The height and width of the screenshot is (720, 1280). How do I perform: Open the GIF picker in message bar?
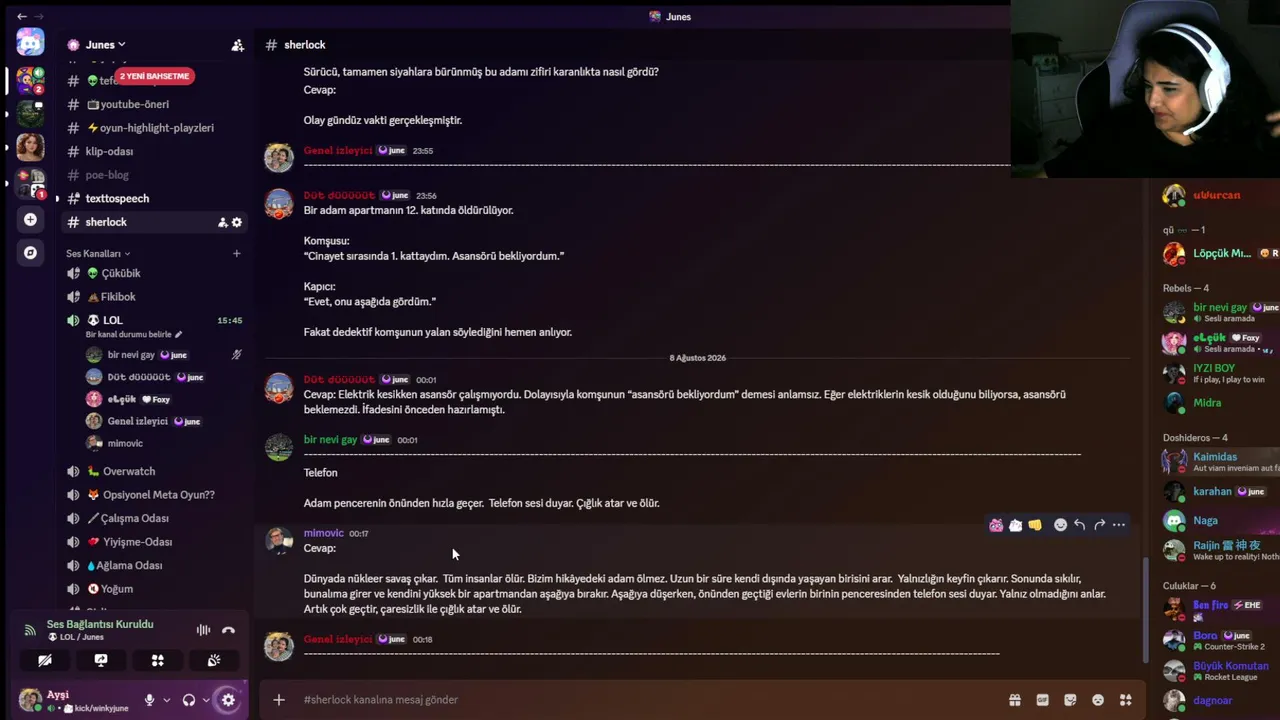(1042, 700)
